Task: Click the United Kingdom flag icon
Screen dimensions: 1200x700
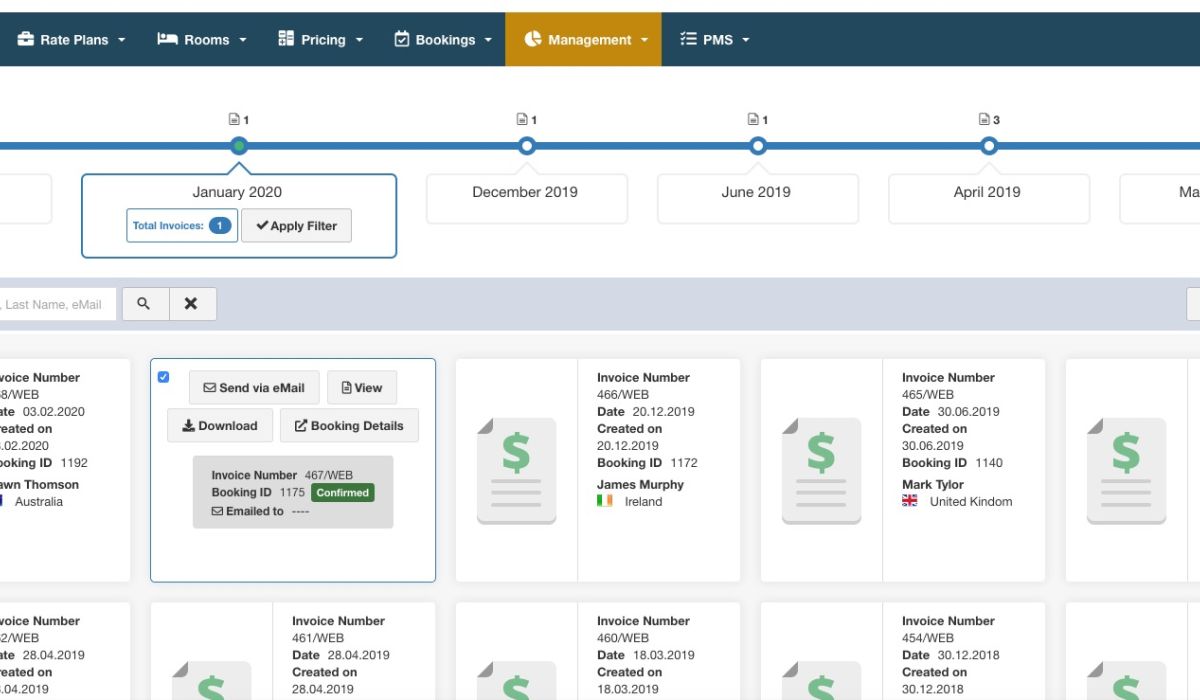Action: coord(910,501)
